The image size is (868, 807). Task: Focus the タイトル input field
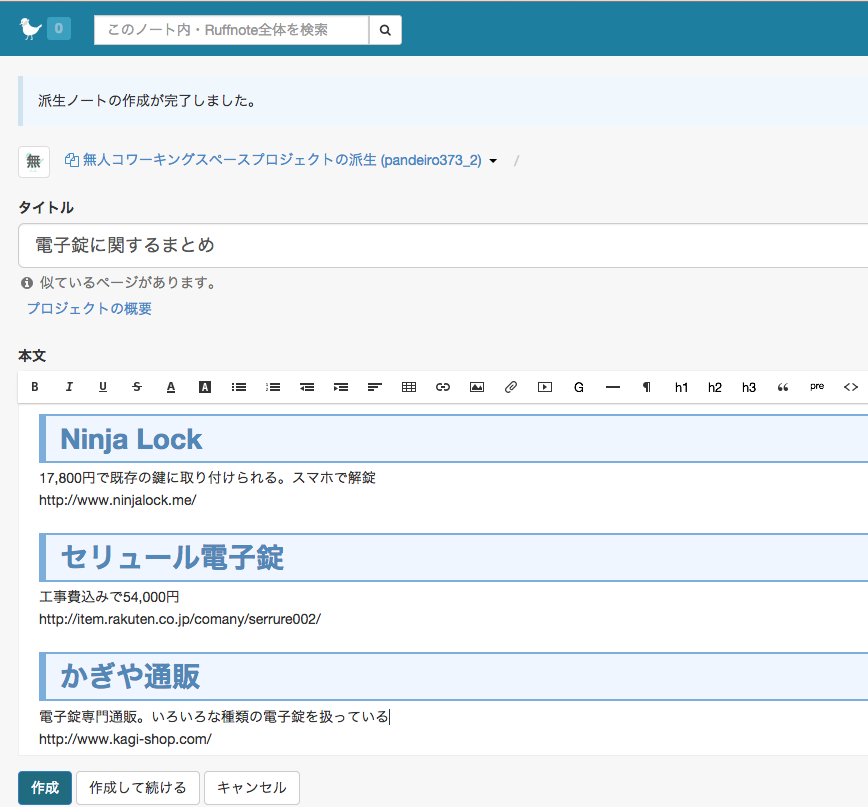[440, 245]
